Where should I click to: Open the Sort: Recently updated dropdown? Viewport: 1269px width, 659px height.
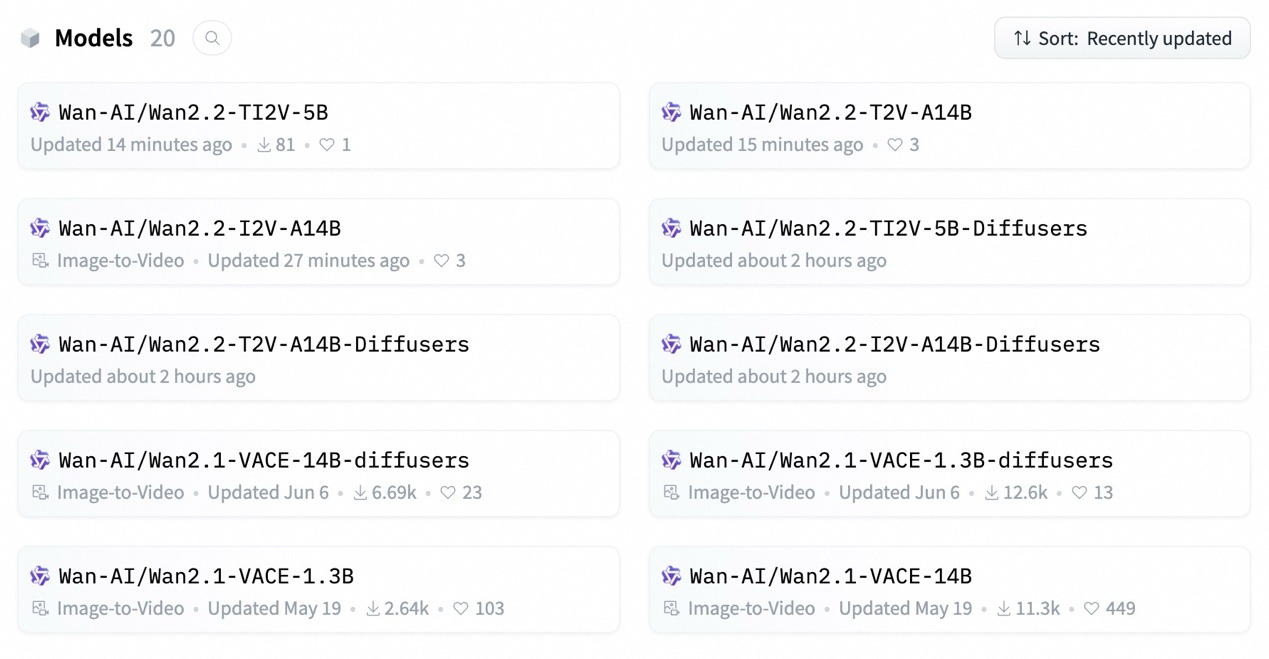(x=1122, y=38)
